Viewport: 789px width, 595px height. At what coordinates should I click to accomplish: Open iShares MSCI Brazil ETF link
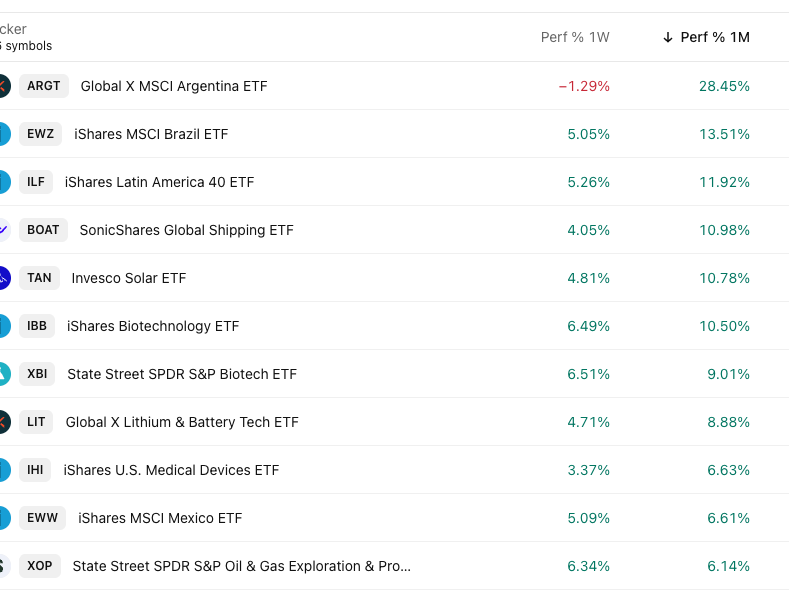pos(151,134)
